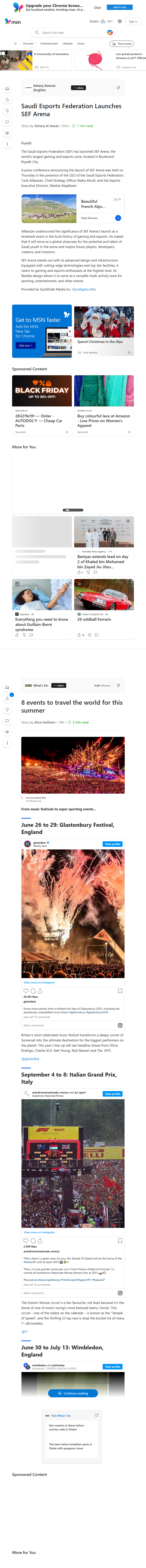Click the arrow button on French Alps ad
This screenshot has height=1568, width=146.
click(118, 218)
